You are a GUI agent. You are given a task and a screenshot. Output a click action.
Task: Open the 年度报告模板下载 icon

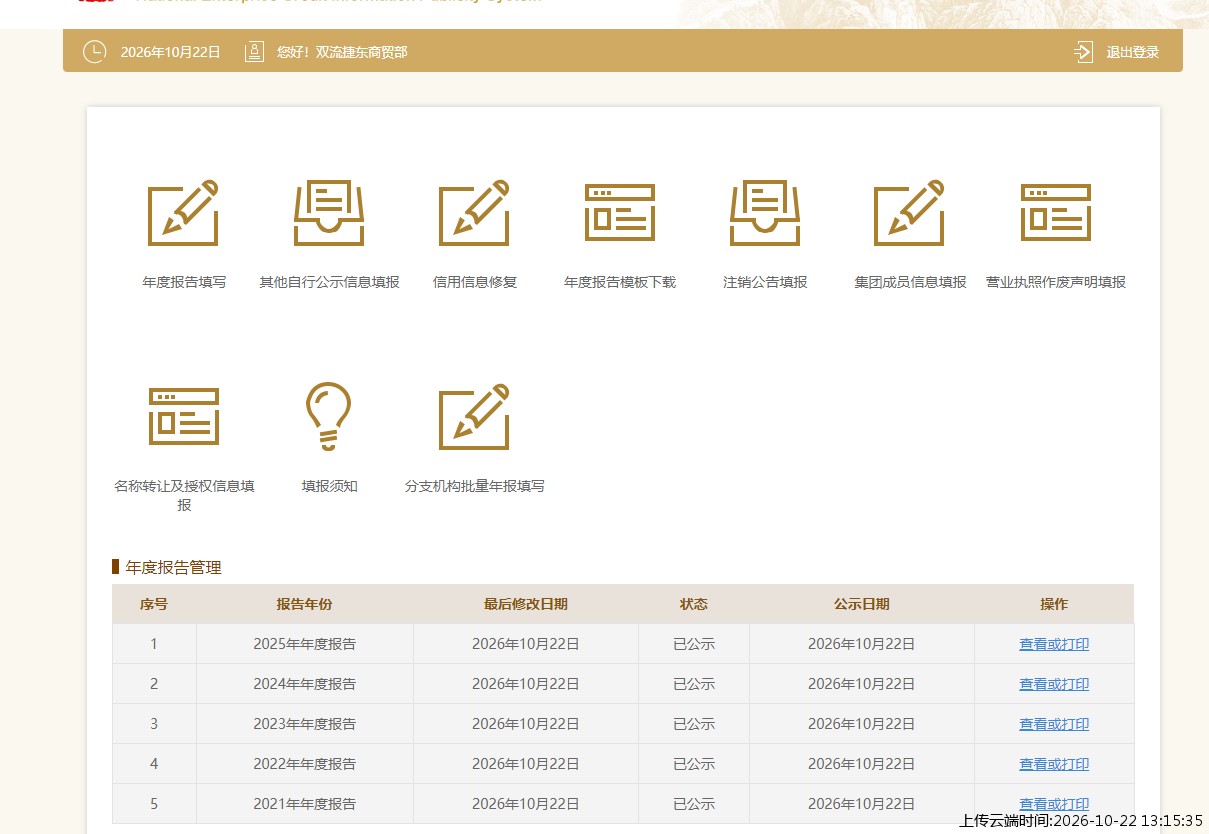[620, 213]
